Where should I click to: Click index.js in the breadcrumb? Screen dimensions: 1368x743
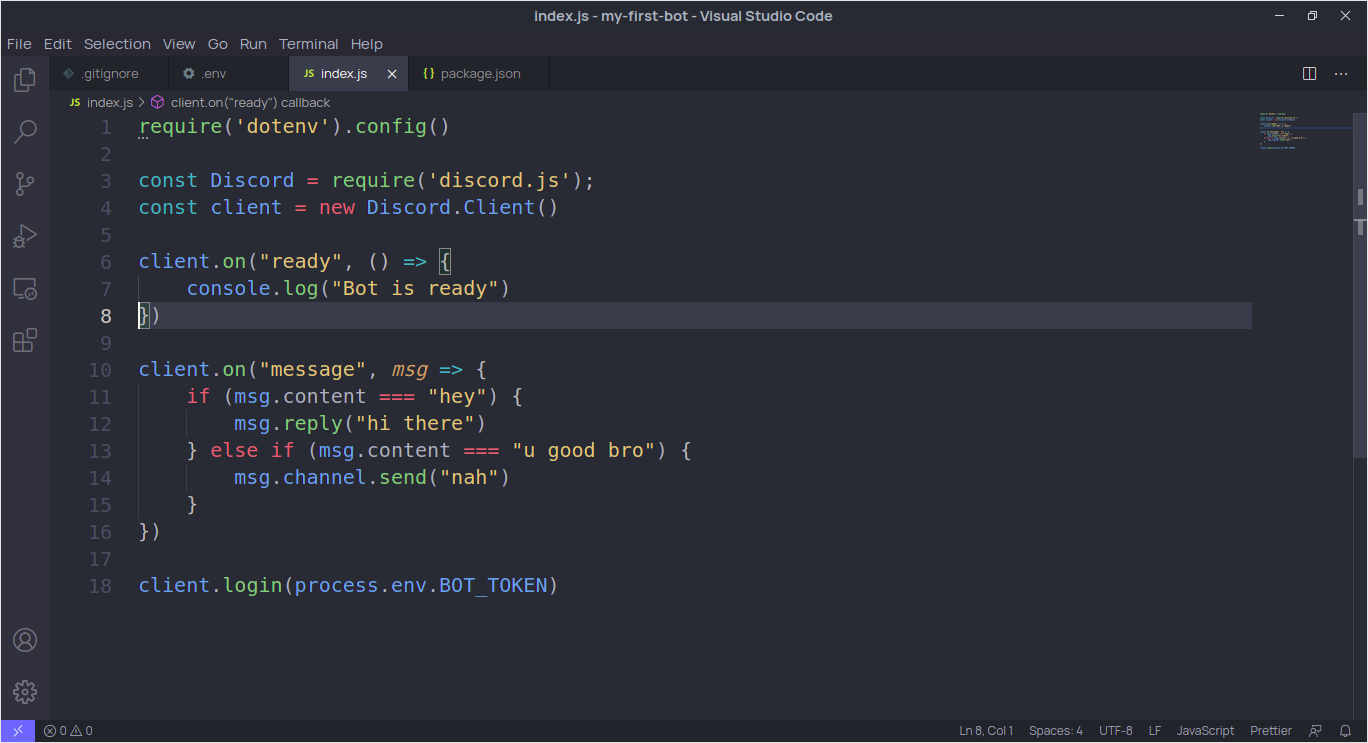(x=109, y=103)
